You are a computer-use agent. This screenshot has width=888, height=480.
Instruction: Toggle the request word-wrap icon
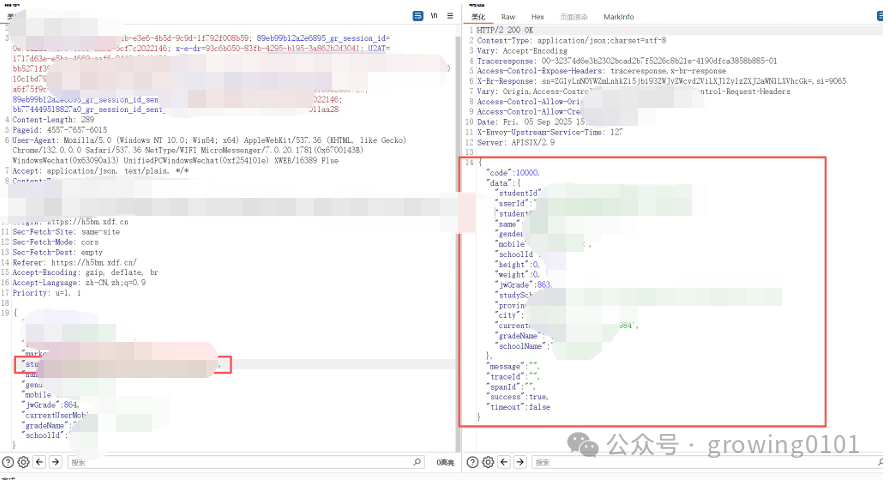pos(418,16)
